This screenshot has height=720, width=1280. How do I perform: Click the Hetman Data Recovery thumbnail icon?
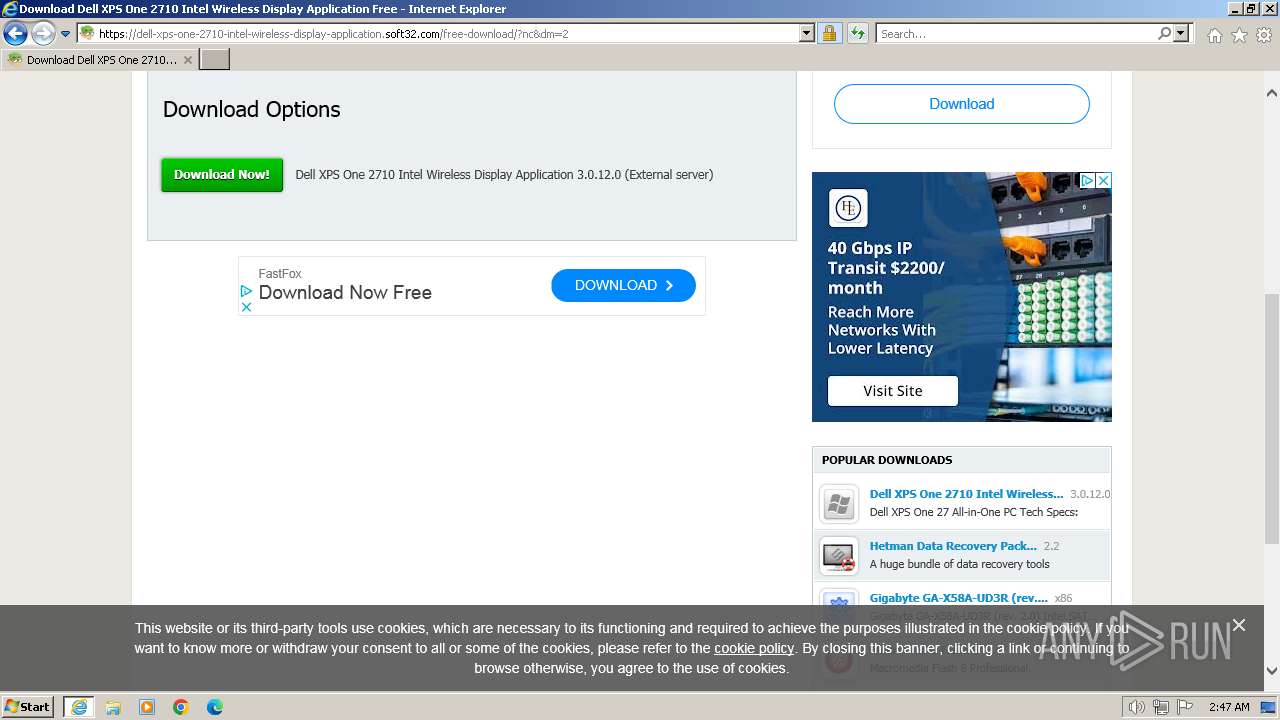click(839, 556)
